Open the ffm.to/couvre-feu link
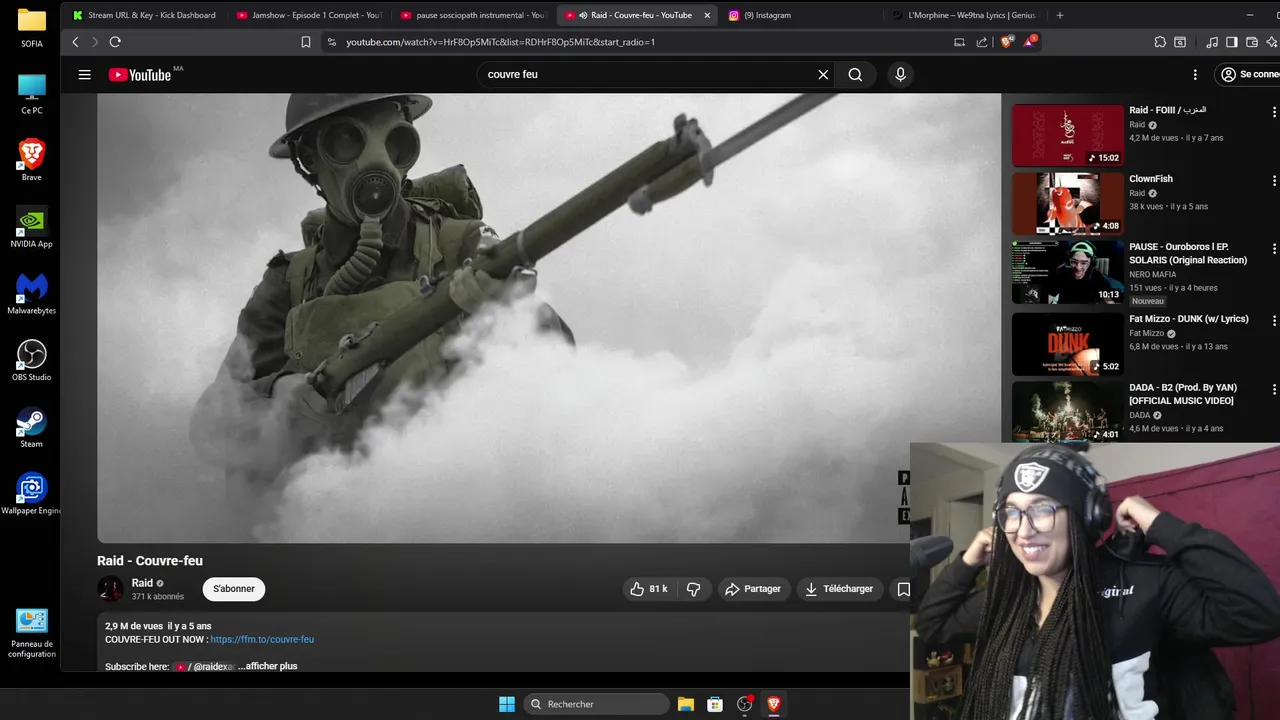This screenshot has height=720, width=1280. click(x=262, y=639)
